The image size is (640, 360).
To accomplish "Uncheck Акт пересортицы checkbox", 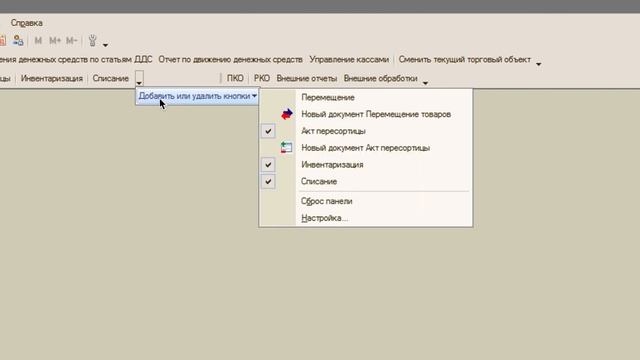I will [x=268, y=131].
